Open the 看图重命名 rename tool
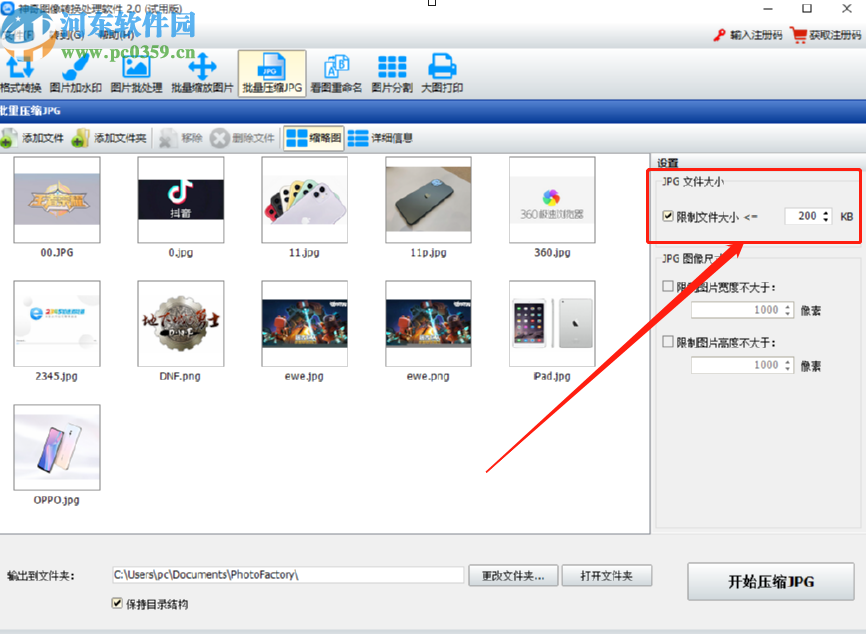Viewport: 866px width, 634px height. tap(336, 73)
